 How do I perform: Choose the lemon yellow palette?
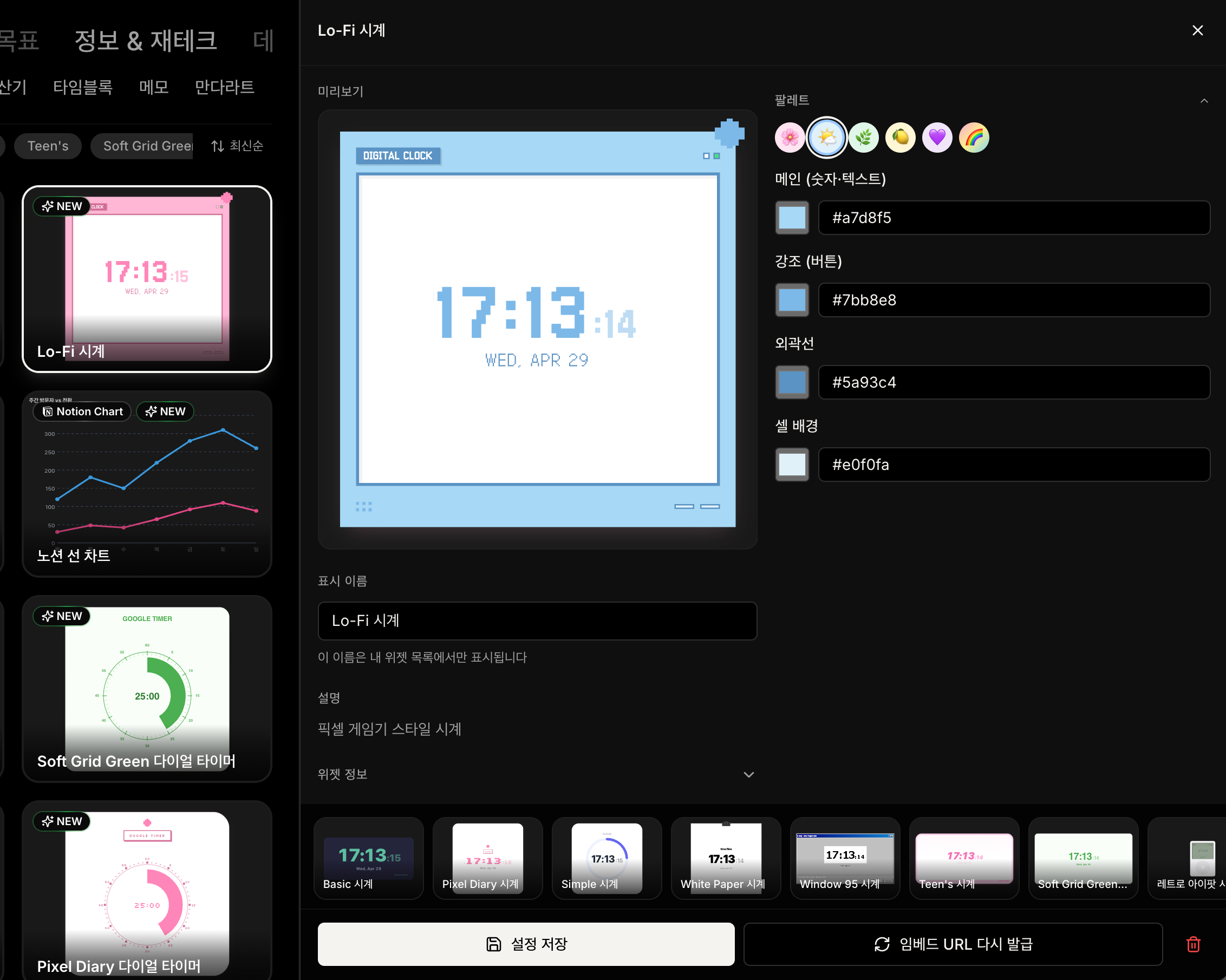coord(900,138)
